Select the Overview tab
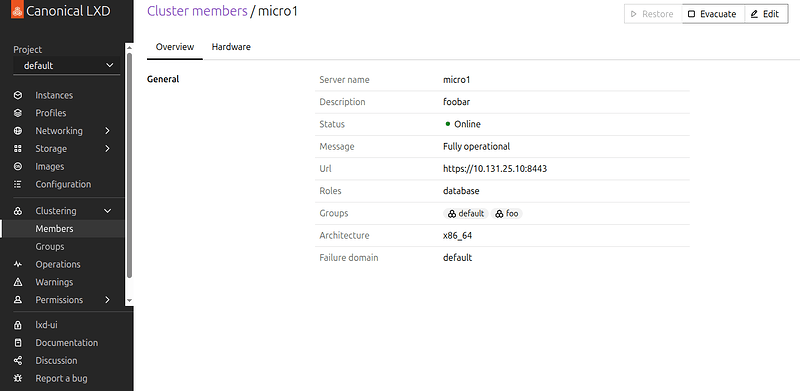 click(175, 47)
